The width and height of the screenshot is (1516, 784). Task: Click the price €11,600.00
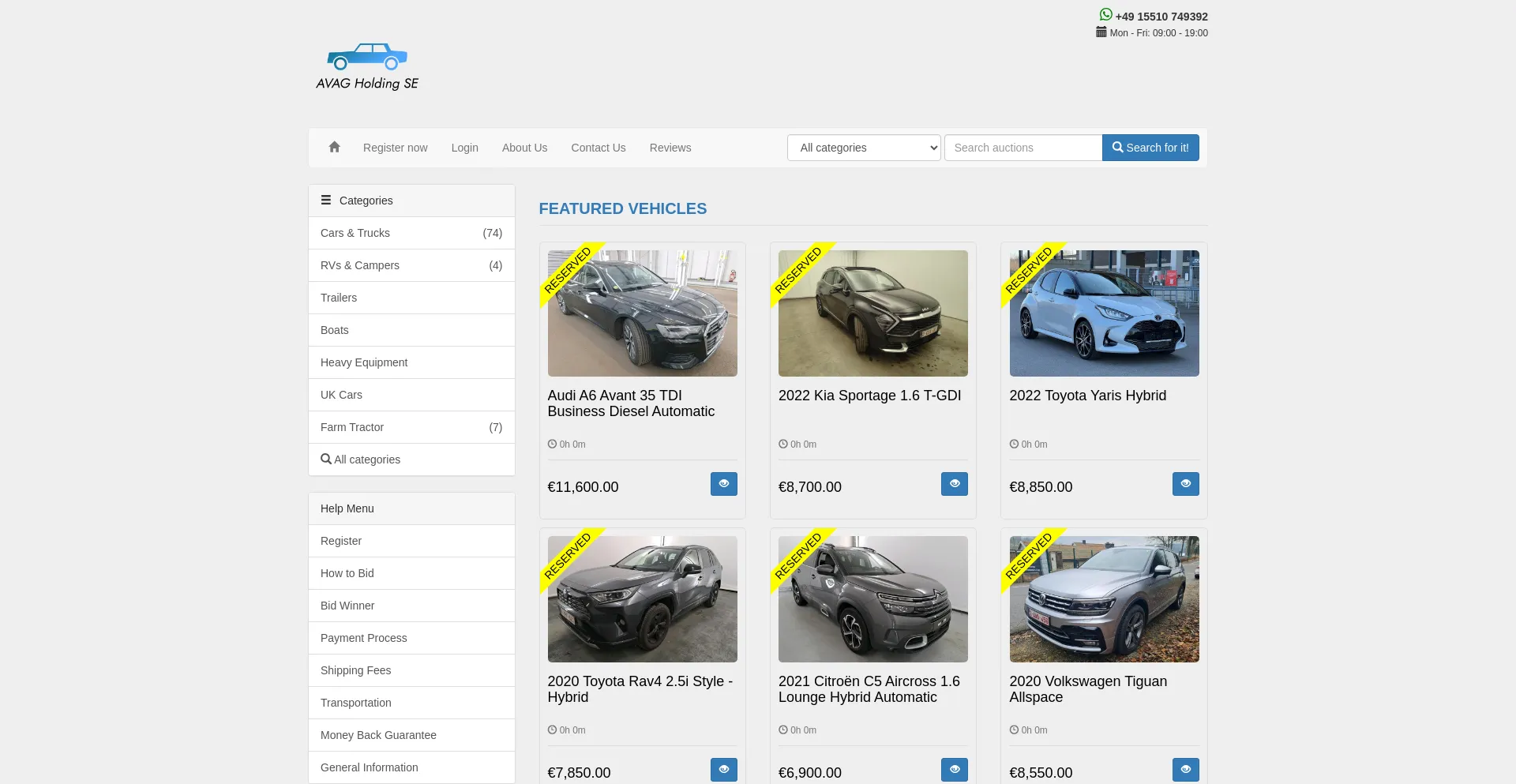[x=583, y=487]
